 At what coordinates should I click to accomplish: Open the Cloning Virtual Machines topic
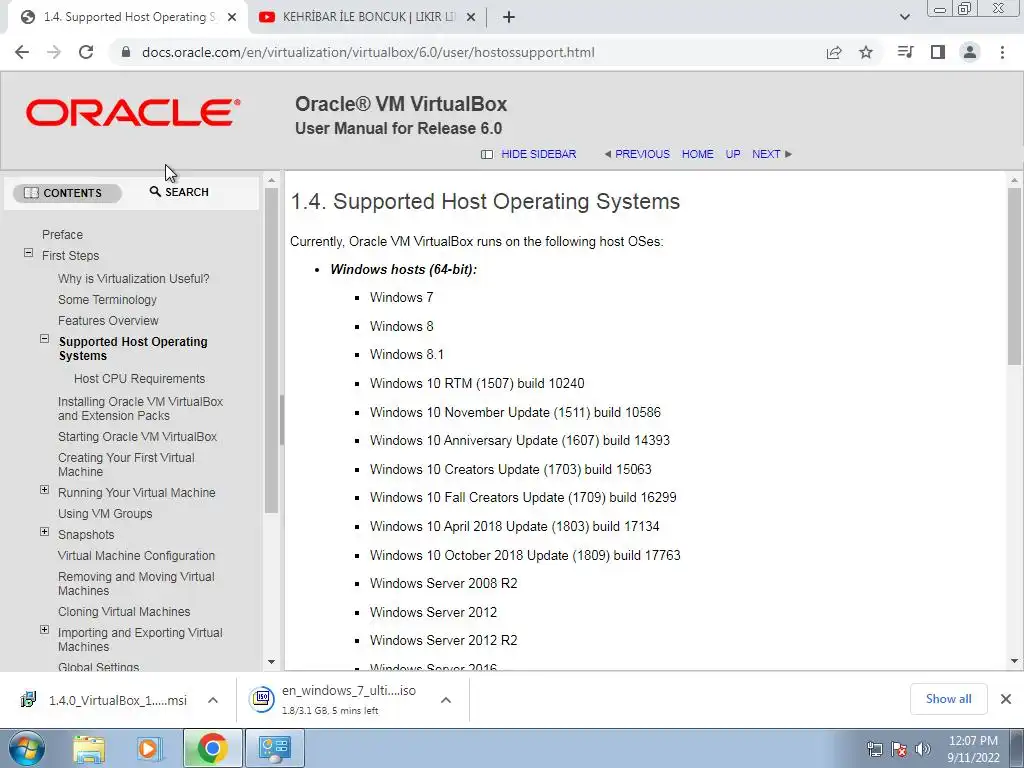124,612
